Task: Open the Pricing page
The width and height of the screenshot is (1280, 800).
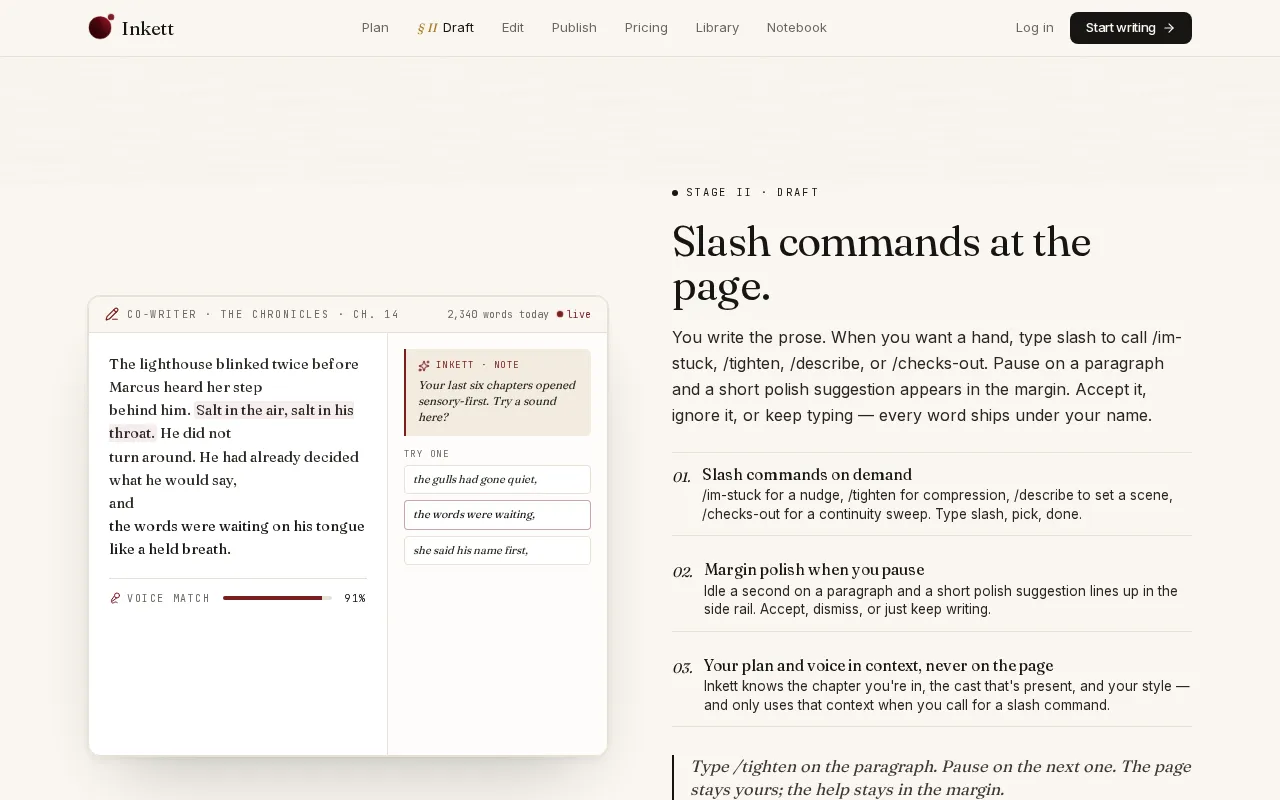Action: point(646,28)
